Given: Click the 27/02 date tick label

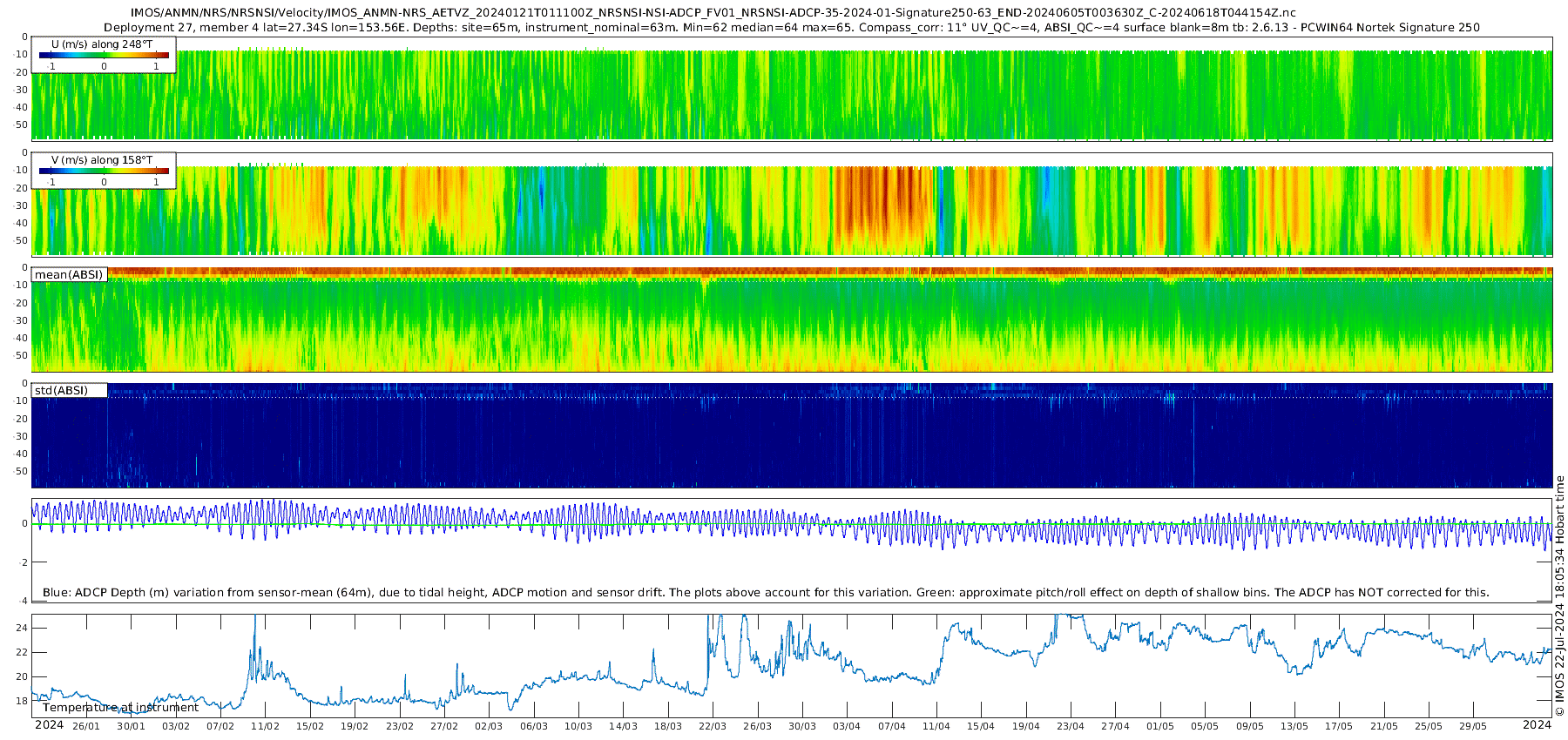Looking at the screenshot, I should (444, 726).
